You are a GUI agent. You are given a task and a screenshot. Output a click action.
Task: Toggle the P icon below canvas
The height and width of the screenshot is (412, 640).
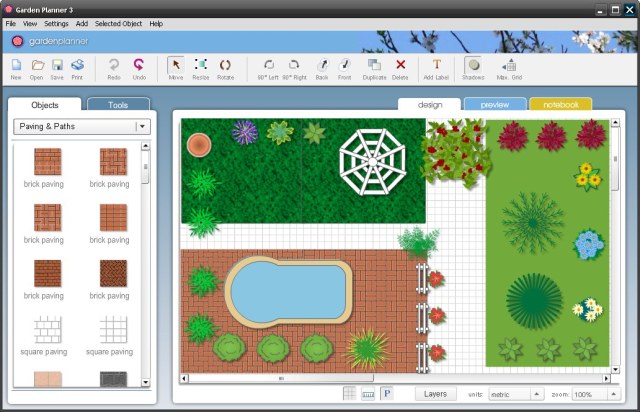(387, 394)
